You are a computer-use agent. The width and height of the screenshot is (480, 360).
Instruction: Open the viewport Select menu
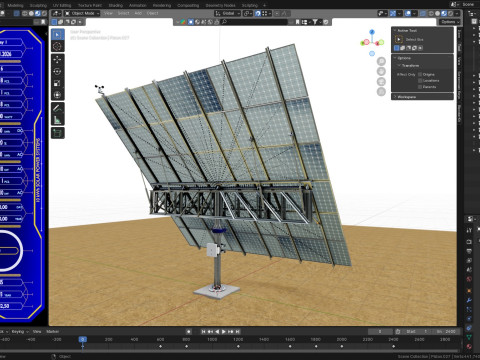pyautogui.click(x=123, y=13)
